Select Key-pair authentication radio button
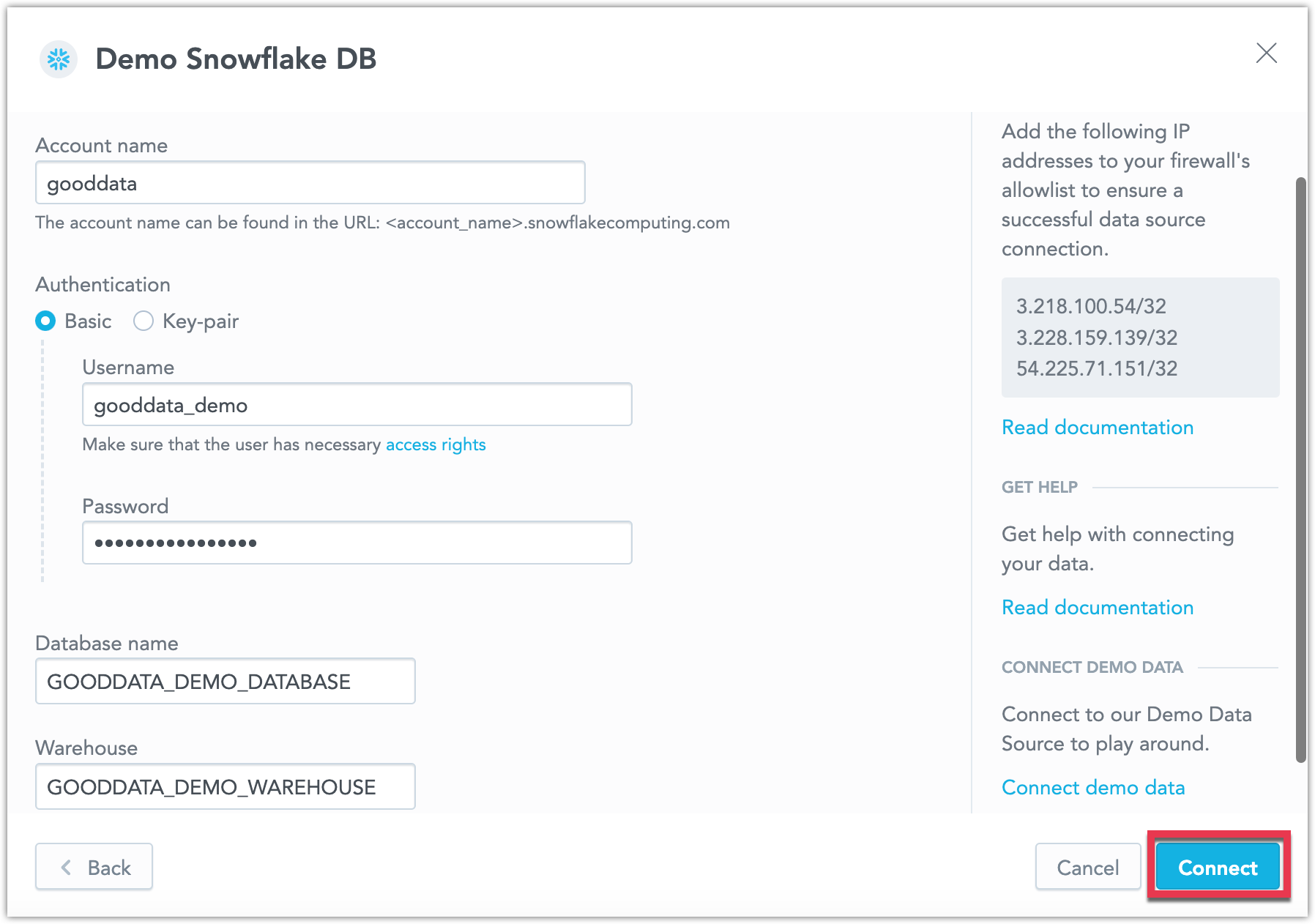This screenshot has width=1315, height=924. click(x=144, y=321)
